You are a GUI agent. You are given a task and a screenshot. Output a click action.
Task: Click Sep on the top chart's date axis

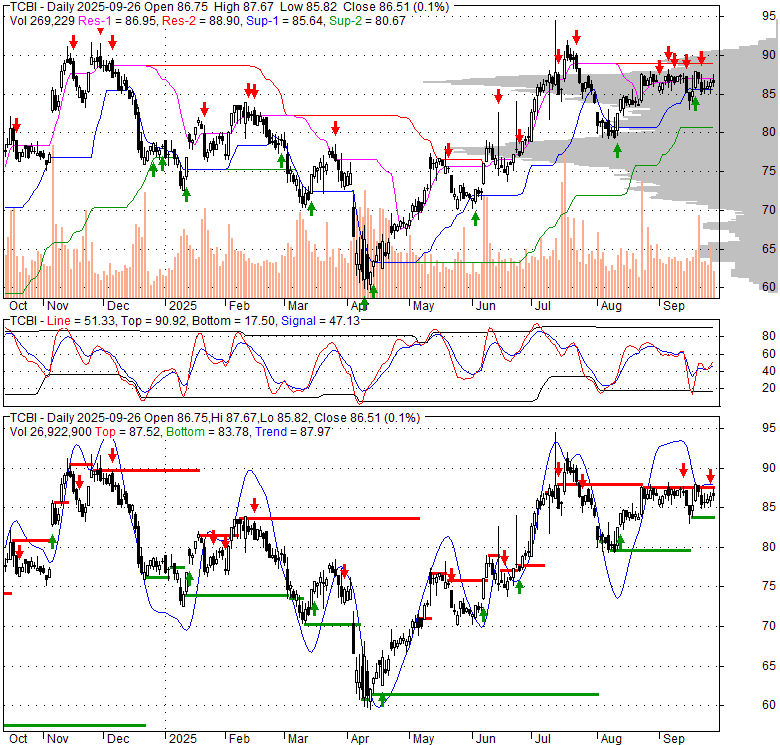coord(674,306)
